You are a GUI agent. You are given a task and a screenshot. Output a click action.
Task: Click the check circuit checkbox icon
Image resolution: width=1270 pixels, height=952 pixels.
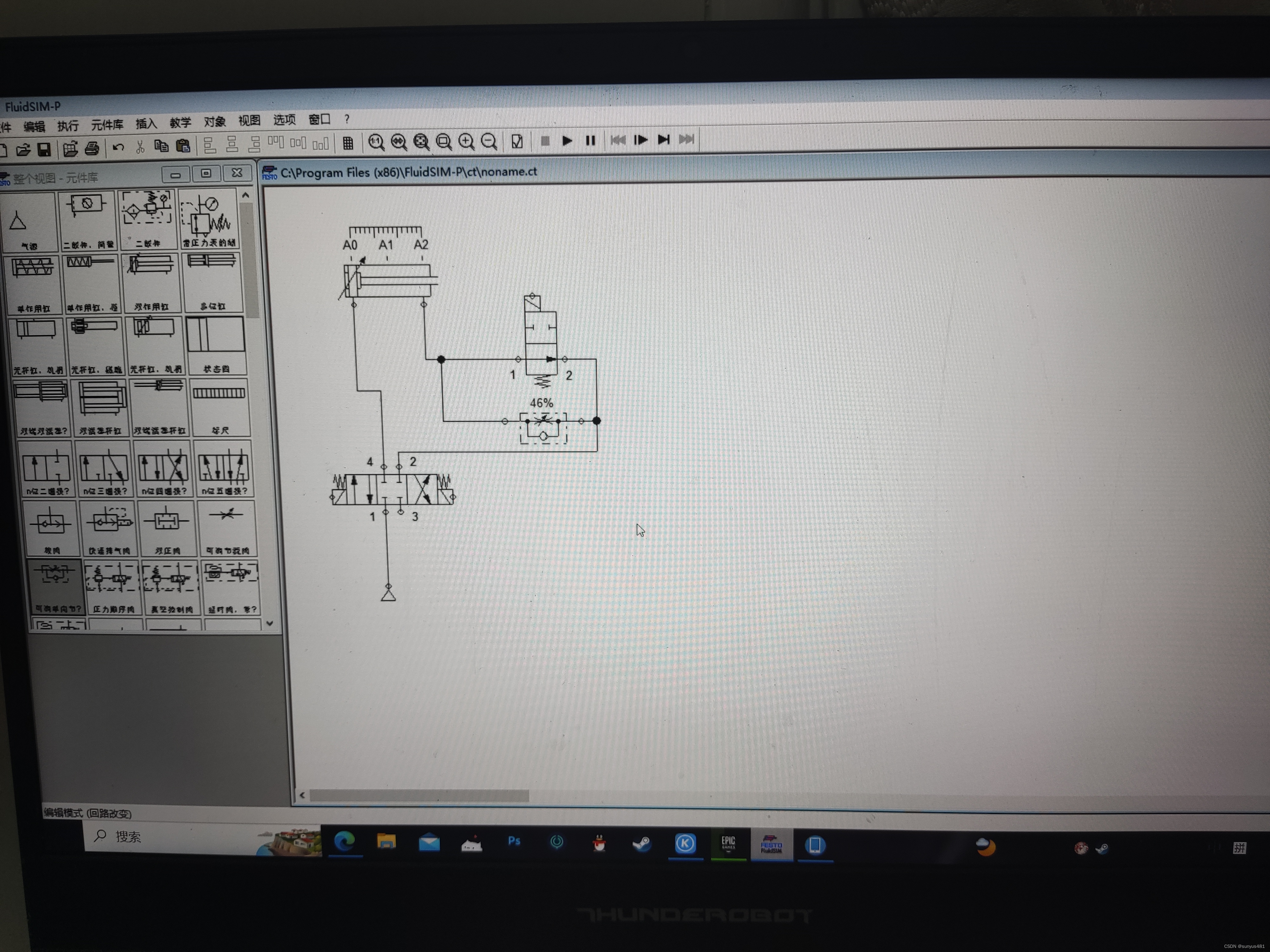point(517,141)
